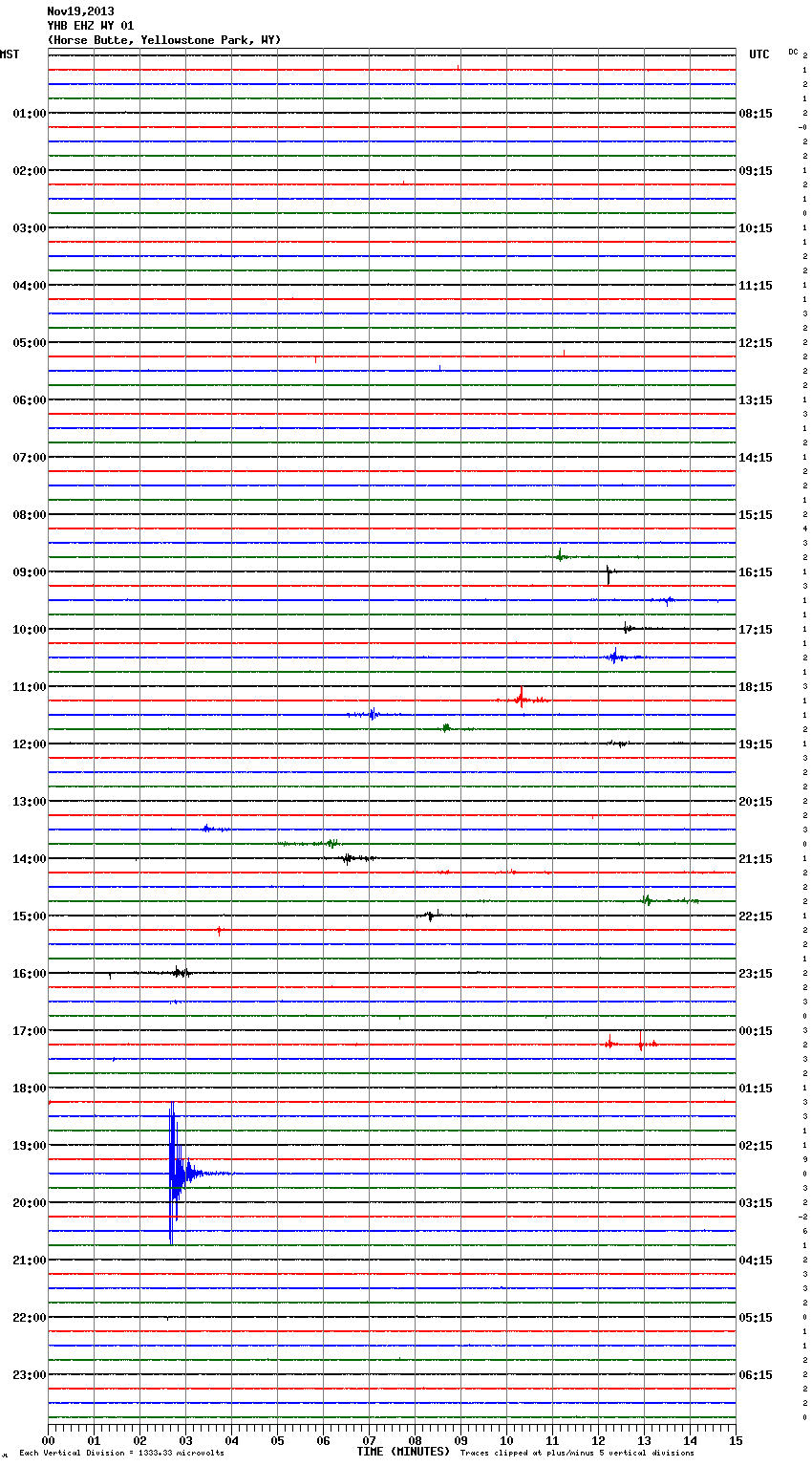Screen dimensions: 812x1466
Task: Click the red event on the 11:15 trace
Action: (x=521, y=699)
